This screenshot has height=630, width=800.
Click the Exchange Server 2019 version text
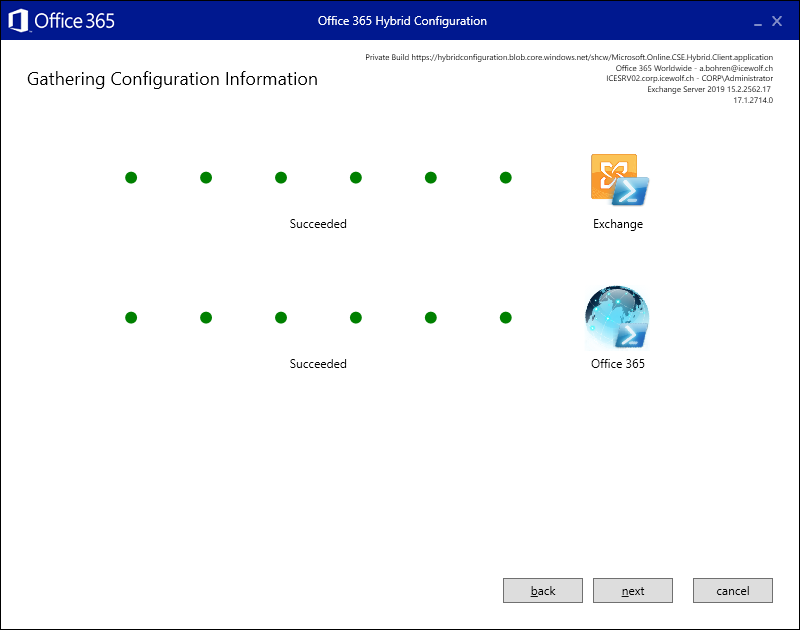click(709, 89)
